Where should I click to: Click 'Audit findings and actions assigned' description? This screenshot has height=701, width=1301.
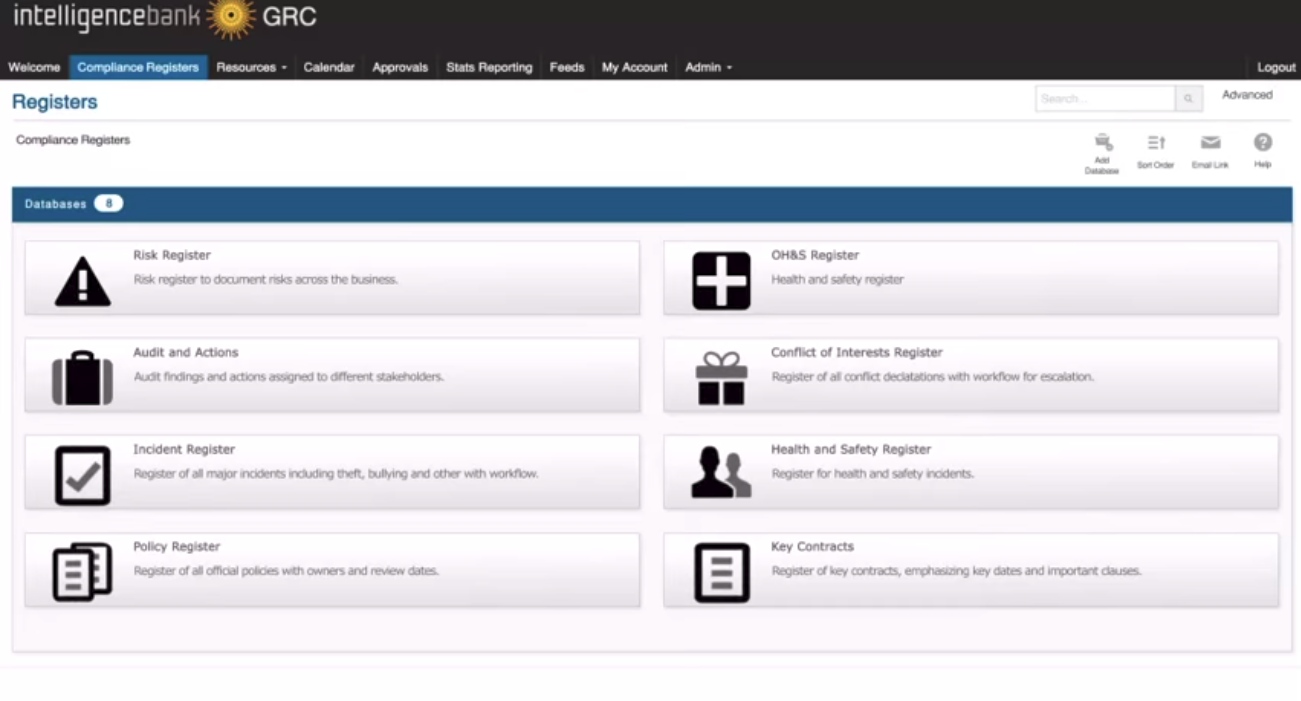point(289,377)
